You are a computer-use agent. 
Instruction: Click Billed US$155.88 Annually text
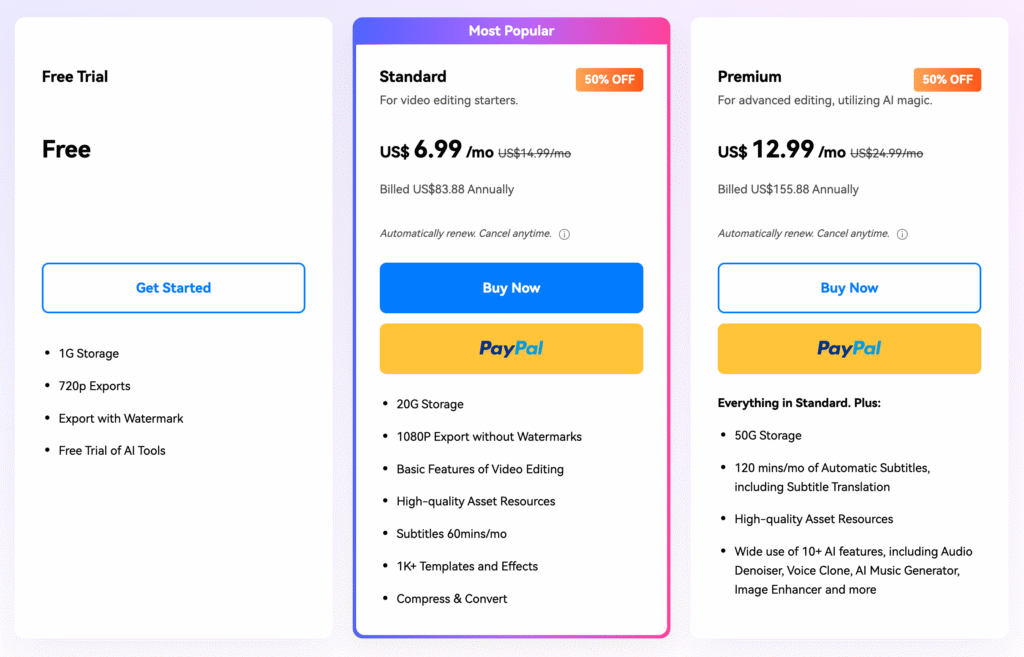tap(788, 189)
